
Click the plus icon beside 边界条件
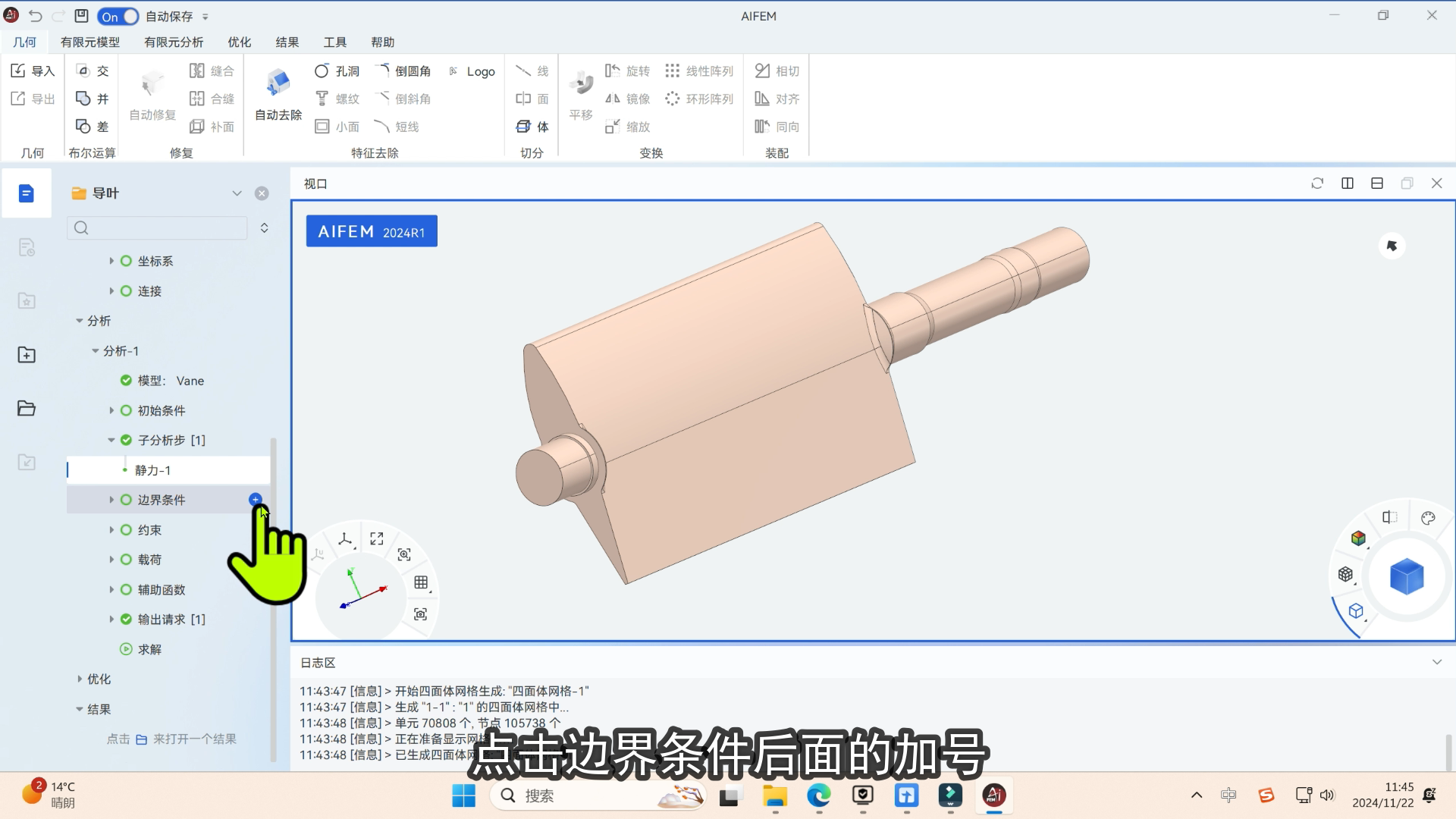(x=256, y=499)
